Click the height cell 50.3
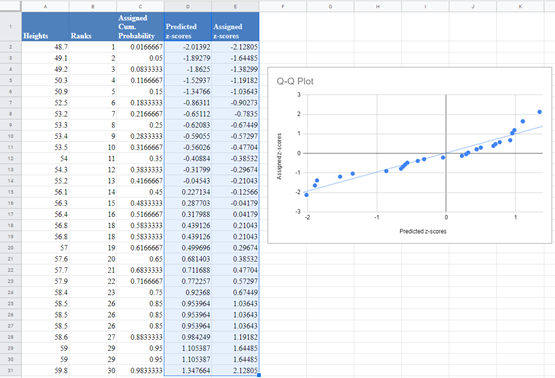The width and height of the screenshot is (555, 378). pos(46,80)
